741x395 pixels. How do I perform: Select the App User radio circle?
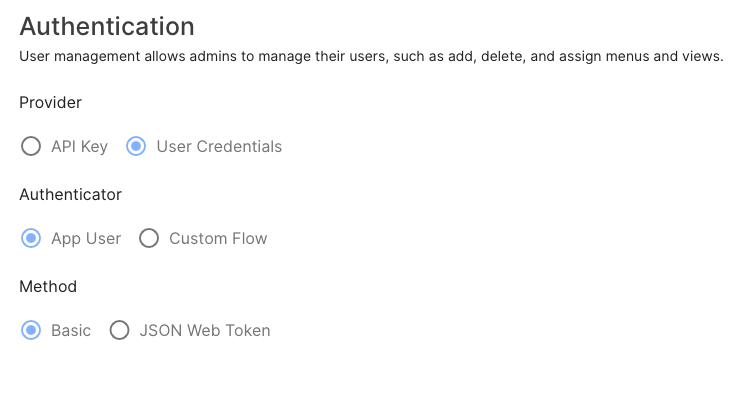point(31,238)
